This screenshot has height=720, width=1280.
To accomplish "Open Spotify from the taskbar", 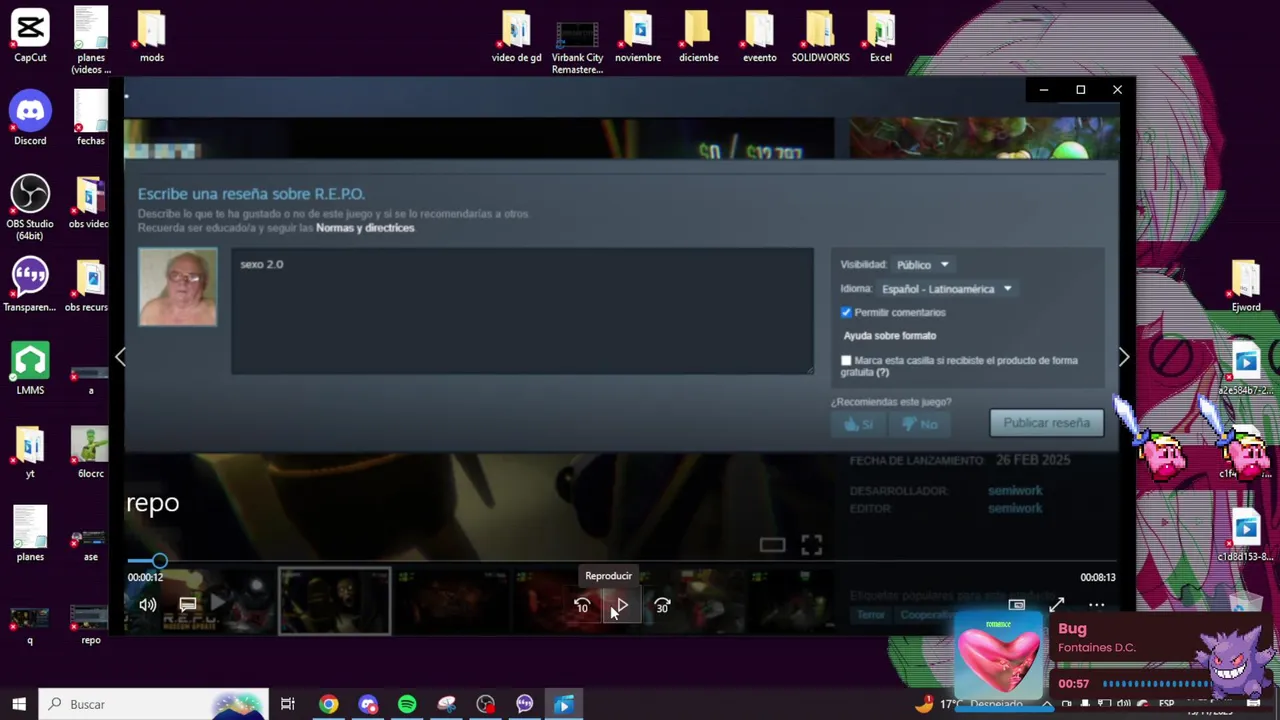I will coord(407,704).
